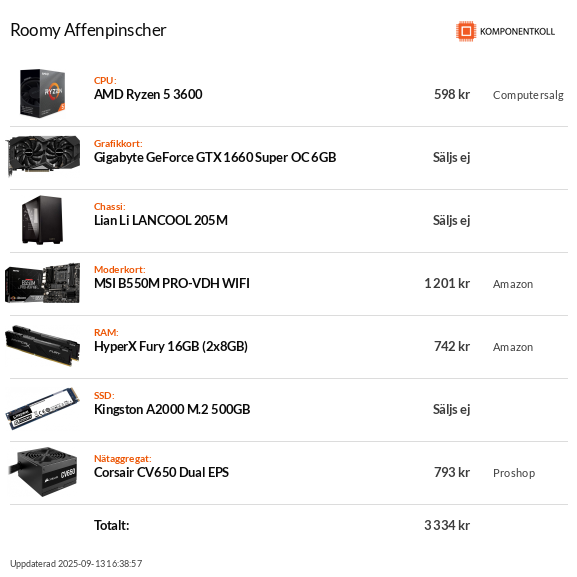
Task: Click MSI B550M PRO-VDH WIFI name
Action: [171, 283]
